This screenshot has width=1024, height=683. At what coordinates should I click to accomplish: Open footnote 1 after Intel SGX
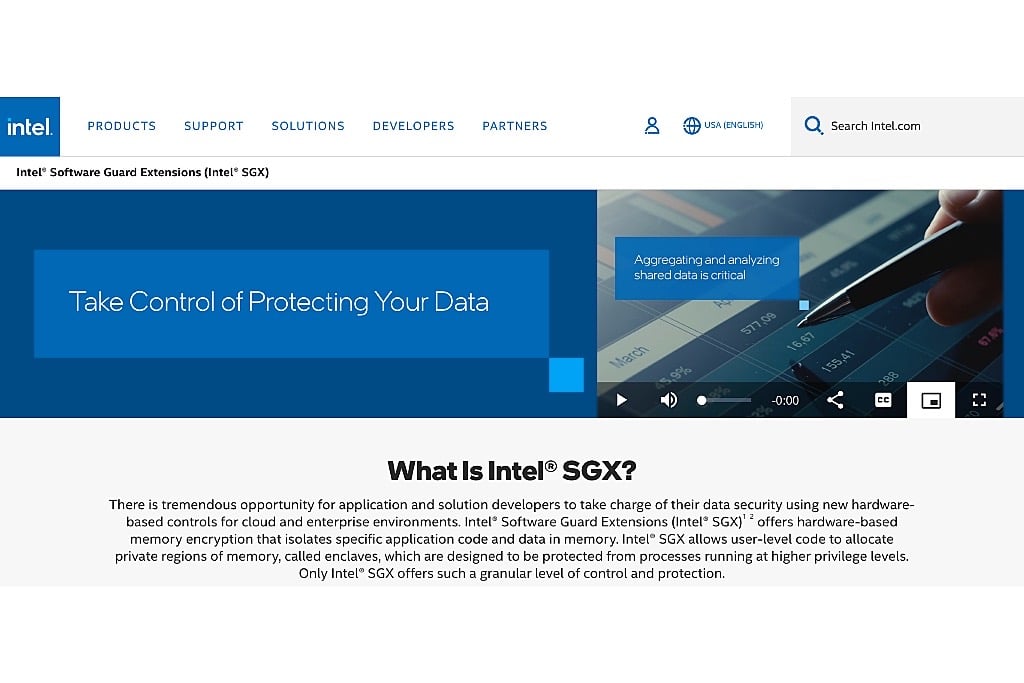pyautogui.click(x=744, y=517)
